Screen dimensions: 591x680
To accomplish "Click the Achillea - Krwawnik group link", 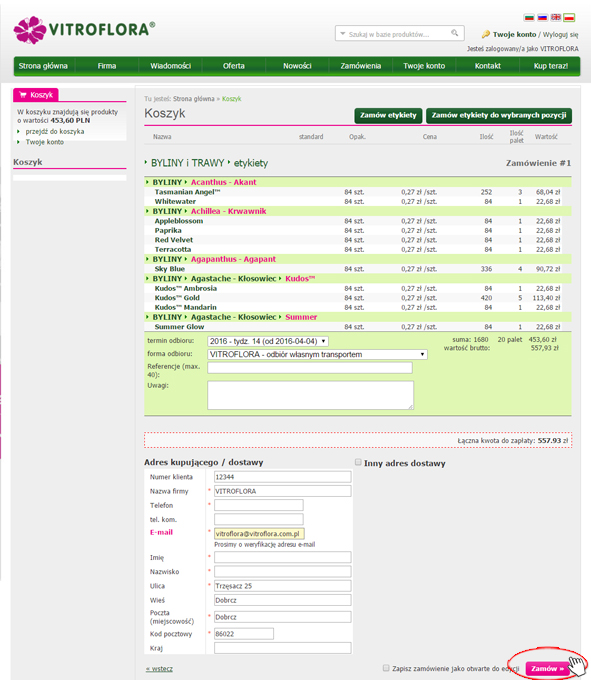I will tap(229, 212).
